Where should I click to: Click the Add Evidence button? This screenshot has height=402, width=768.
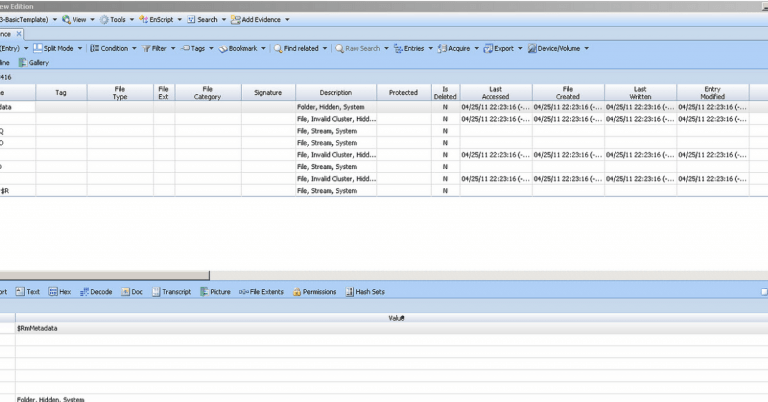coord(261,19)
